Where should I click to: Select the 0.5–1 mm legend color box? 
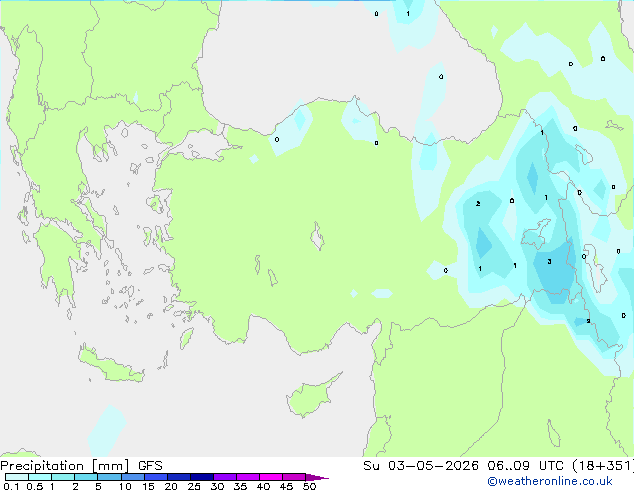point(40,477)
